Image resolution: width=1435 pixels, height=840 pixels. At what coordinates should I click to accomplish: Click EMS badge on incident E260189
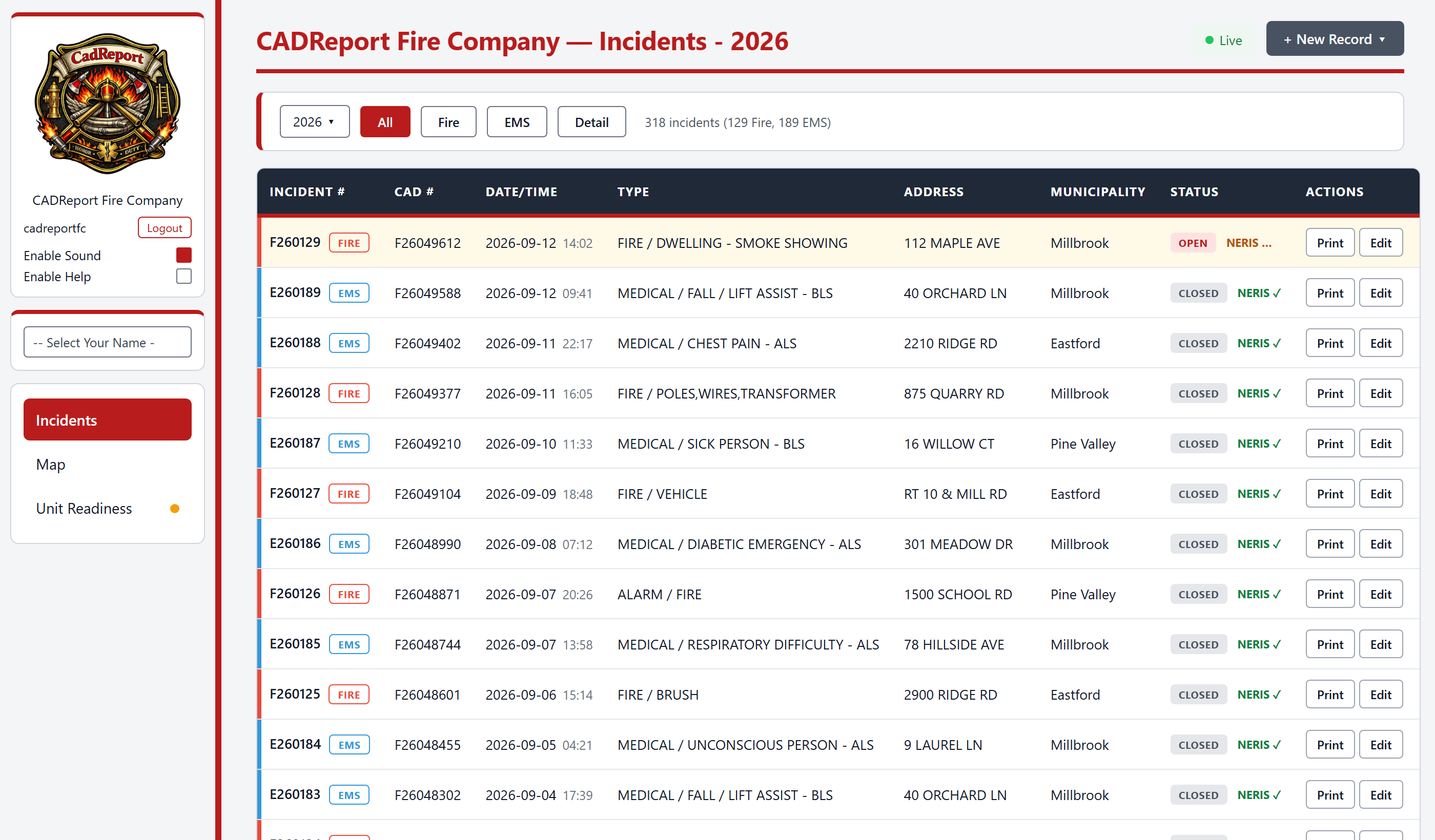click(x=349, y=293)
